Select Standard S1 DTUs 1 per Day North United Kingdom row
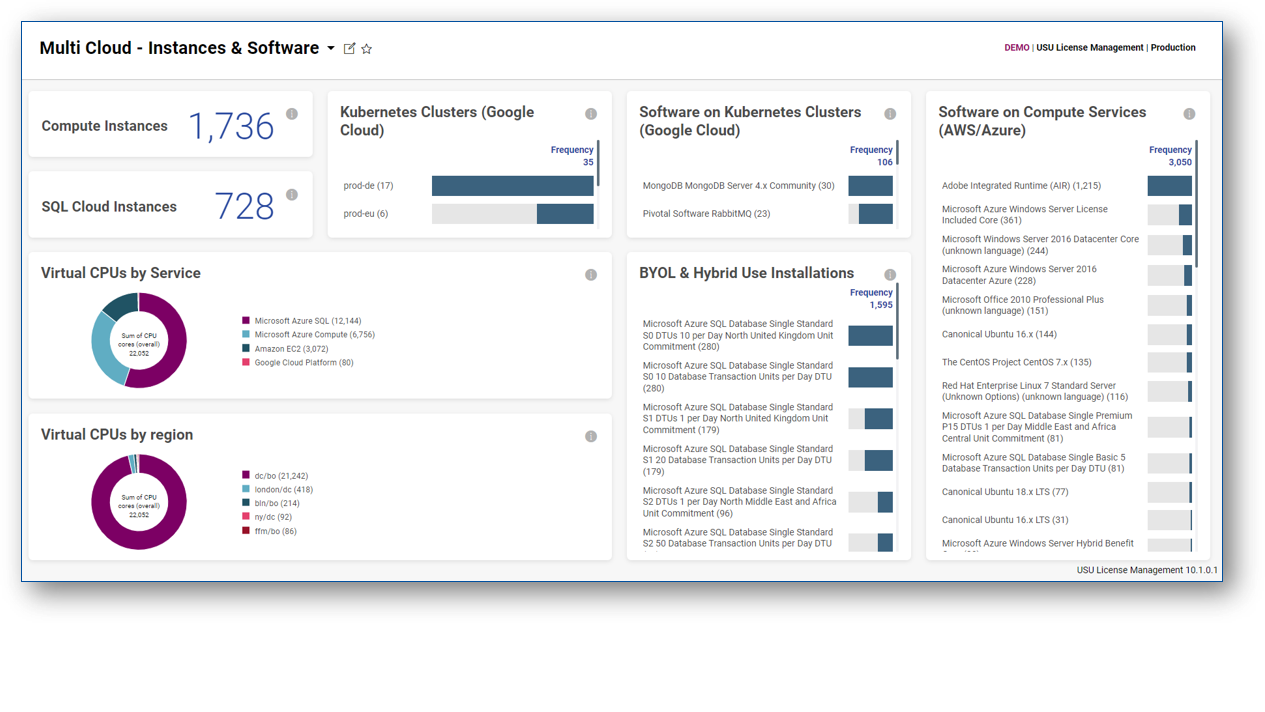 767,419
